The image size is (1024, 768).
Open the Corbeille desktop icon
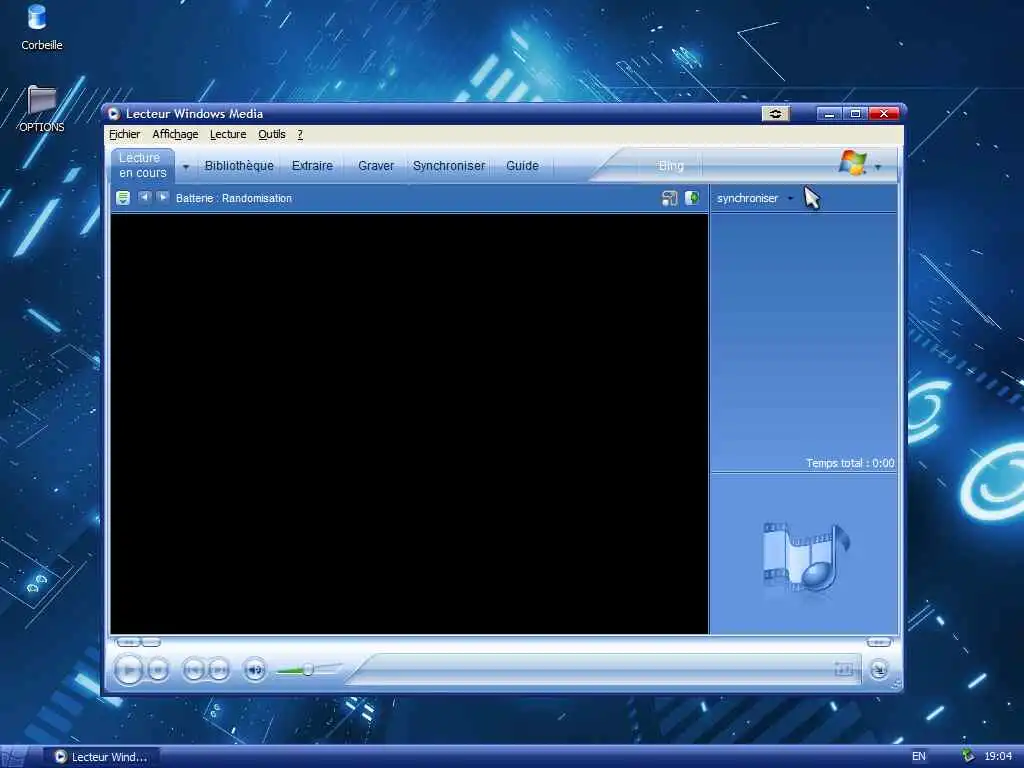40,27
